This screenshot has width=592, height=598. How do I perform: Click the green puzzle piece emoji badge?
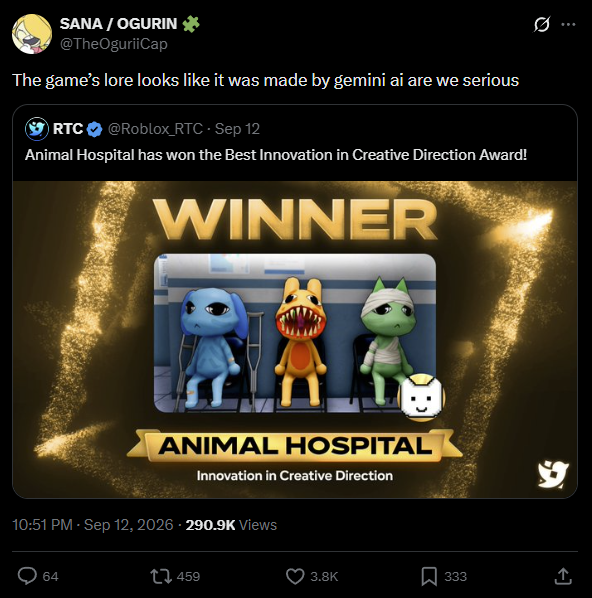(x=191, y=24)
